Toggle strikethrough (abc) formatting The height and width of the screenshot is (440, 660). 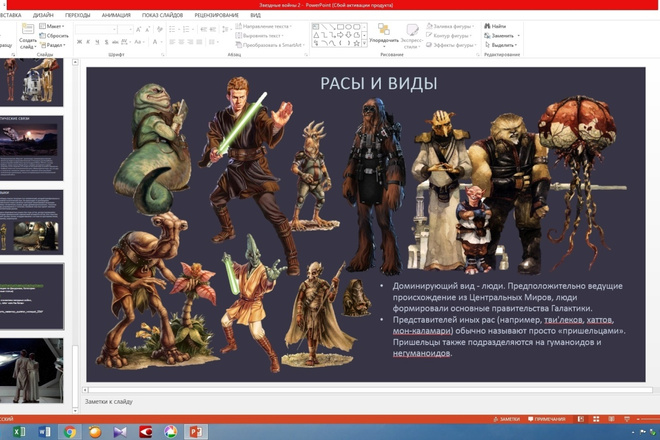115,42
